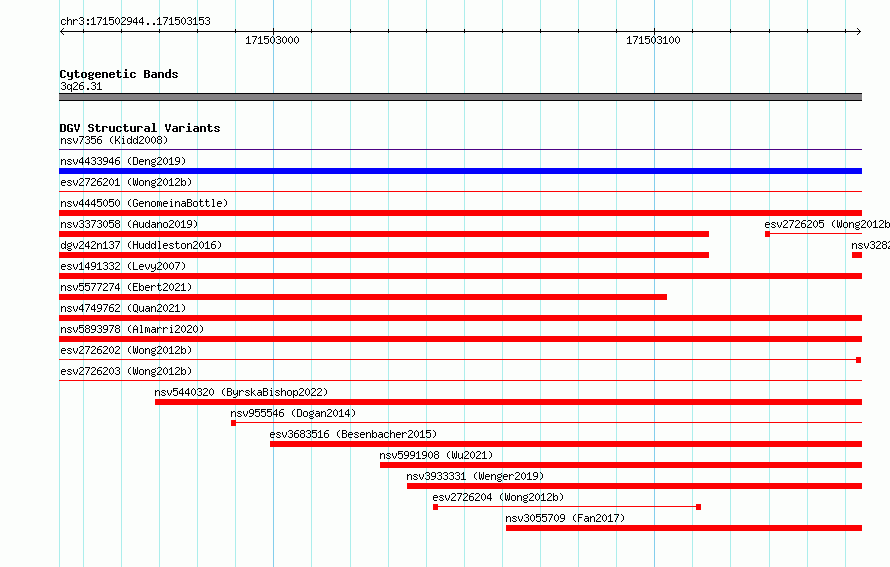Select the red nsv5577274 (Ebert2021) bar
Viewport: 890px width, 567px height.
click(x=363, y=297)
